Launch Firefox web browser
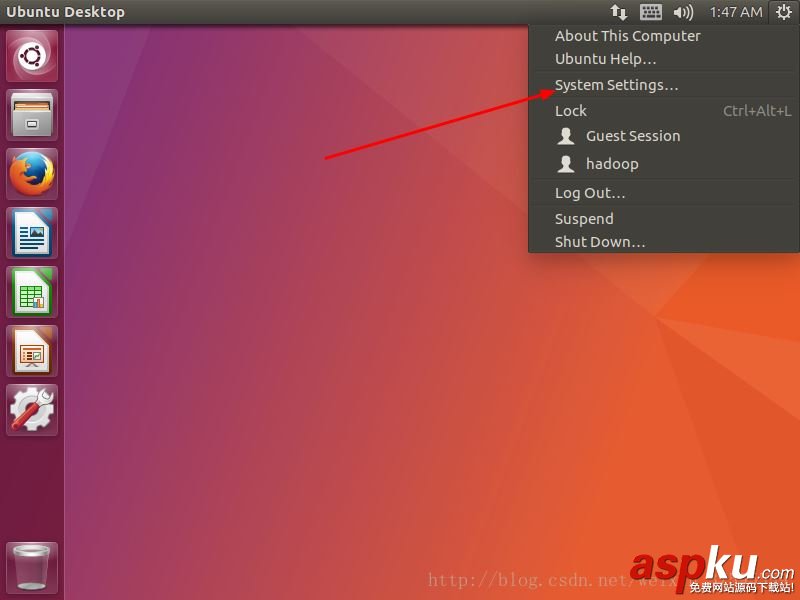800x600 pixels. tap(32, 174)
